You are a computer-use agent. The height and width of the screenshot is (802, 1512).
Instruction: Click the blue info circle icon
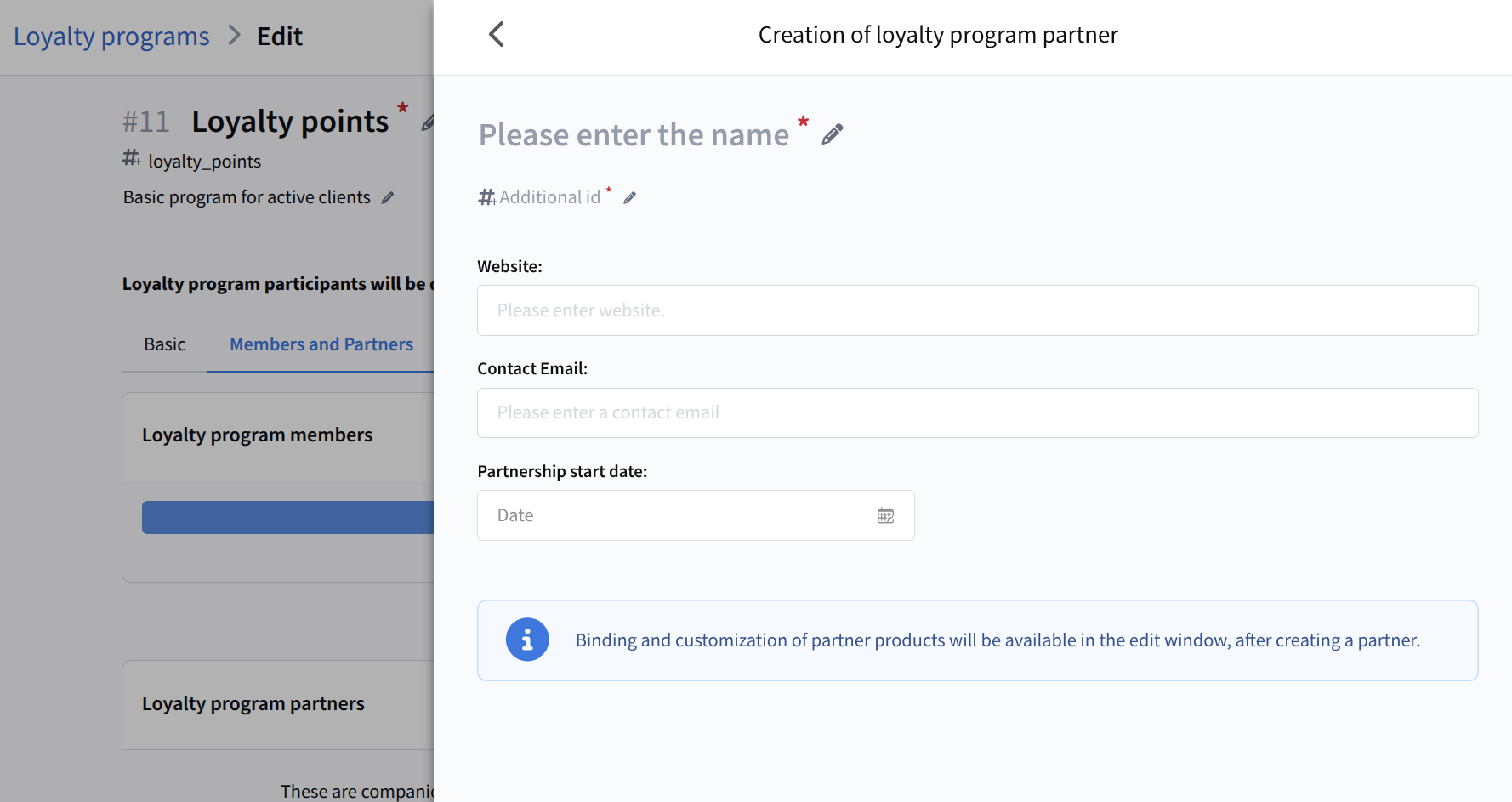(x=527, y=640)
